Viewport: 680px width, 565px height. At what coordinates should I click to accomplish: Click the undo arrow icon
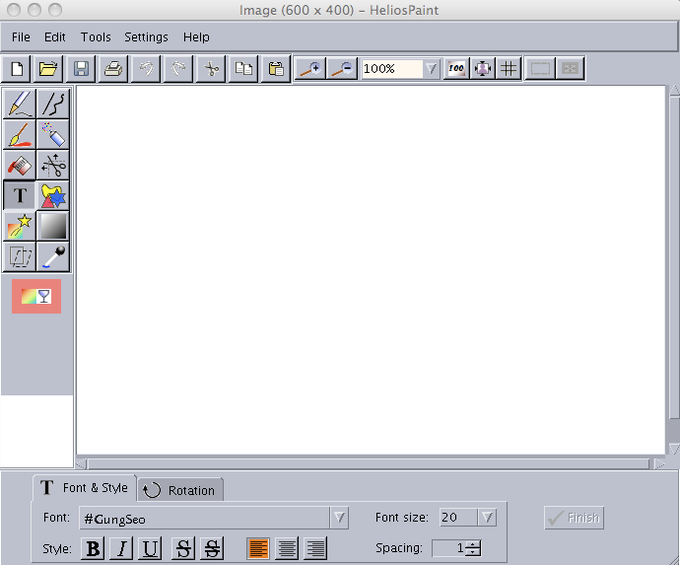(146, 69)
